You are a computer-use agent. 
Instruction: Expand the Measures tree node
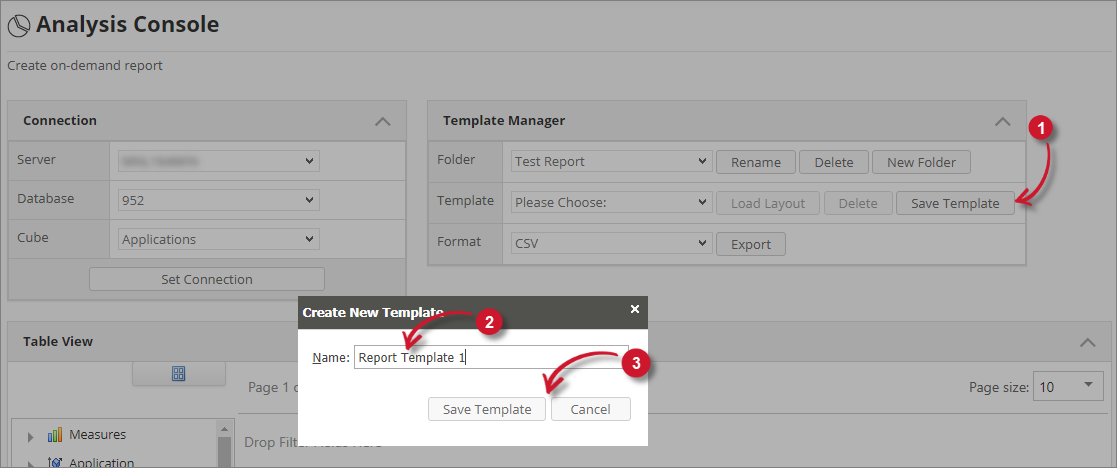[x=30, y=436]
